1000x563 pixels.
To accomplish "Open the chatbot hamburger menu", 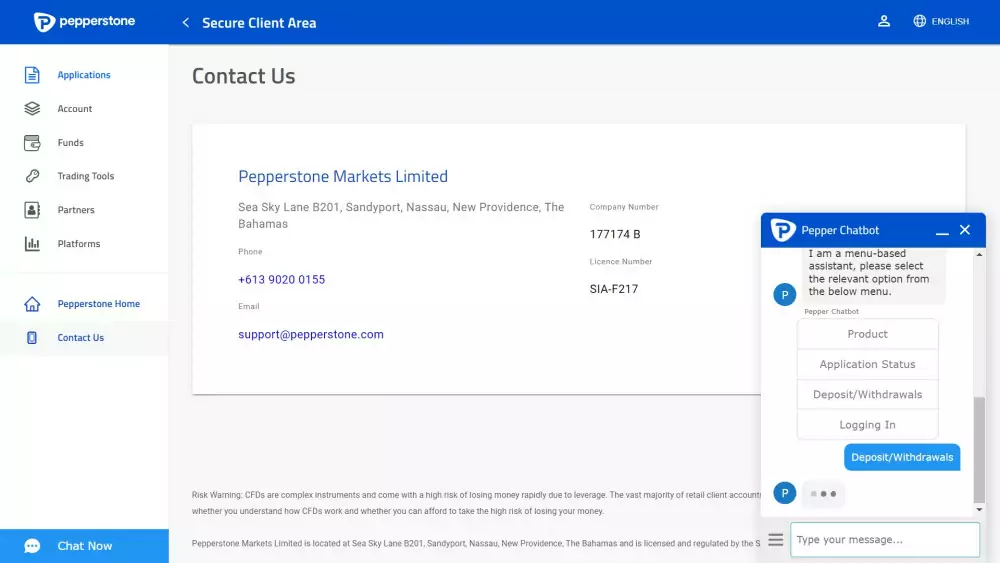I will coord(776,540).
